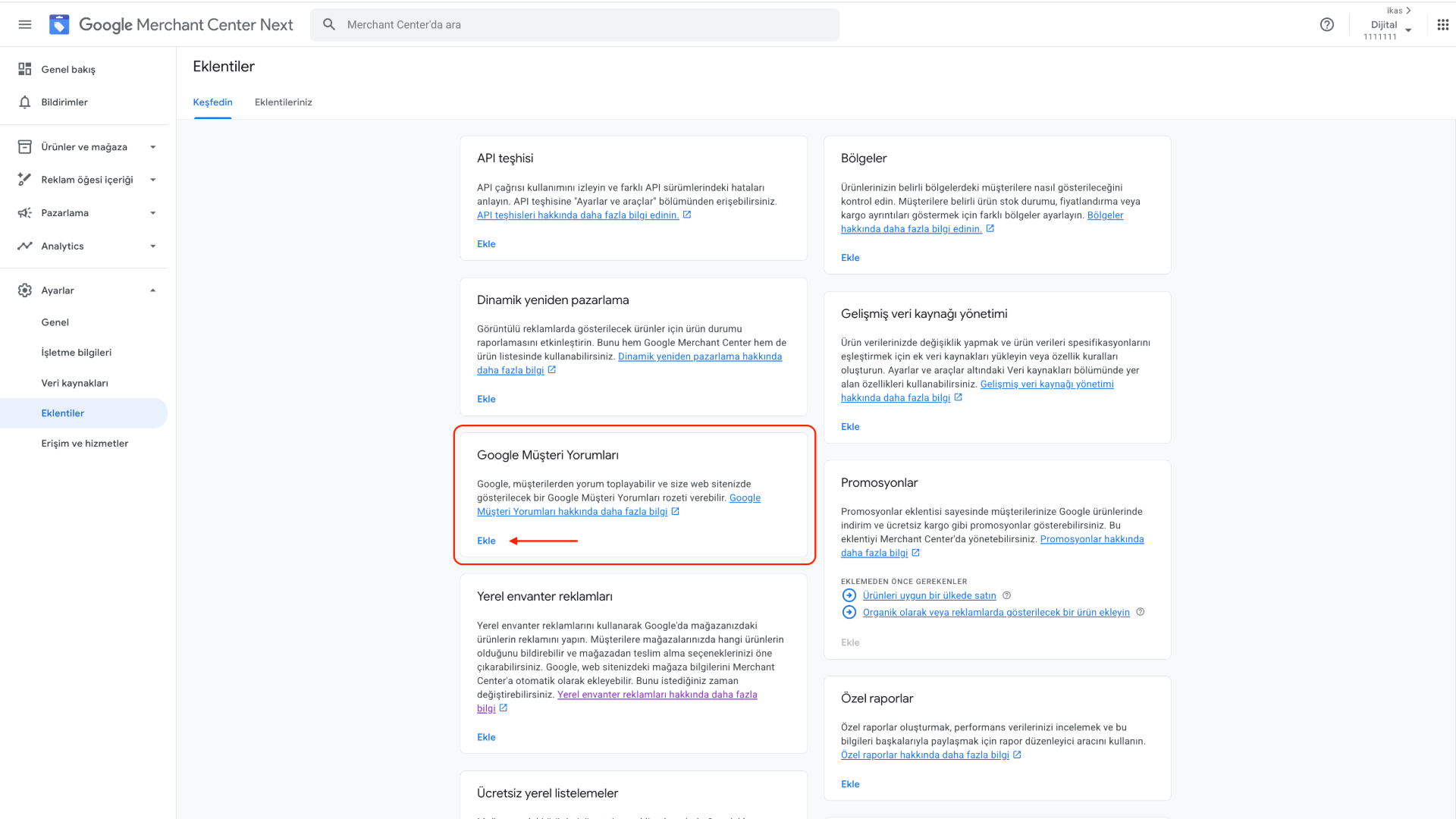Open Organik olarak veya reklamlarda gösterilecek ürün link
The width and height of the screenshot is (1456, 819).
[996, 613]
